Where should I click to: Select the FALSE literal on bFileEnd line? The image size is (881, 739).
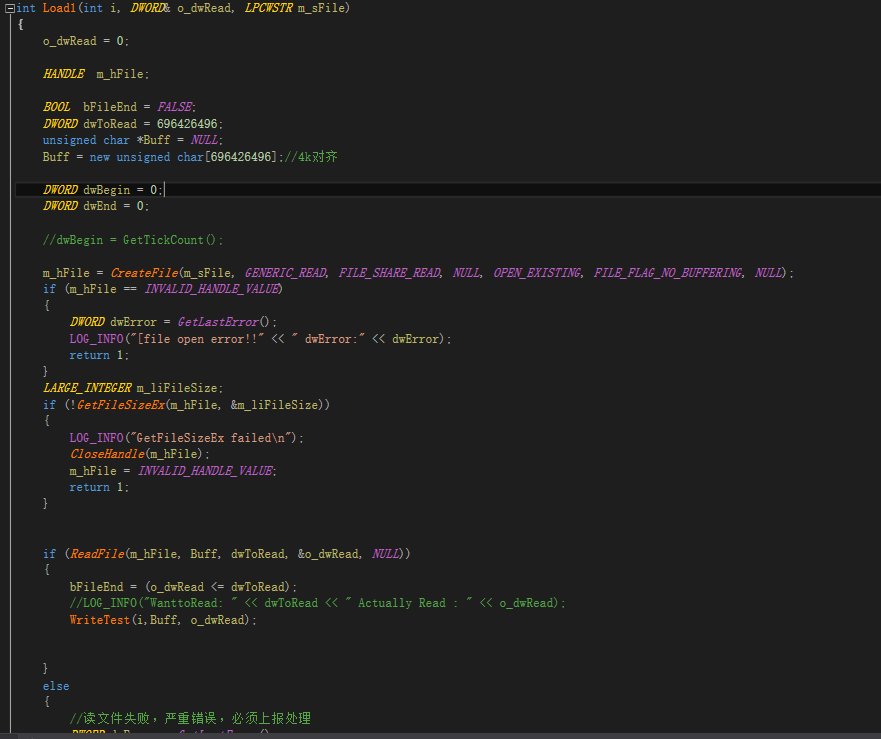point(174,106)
